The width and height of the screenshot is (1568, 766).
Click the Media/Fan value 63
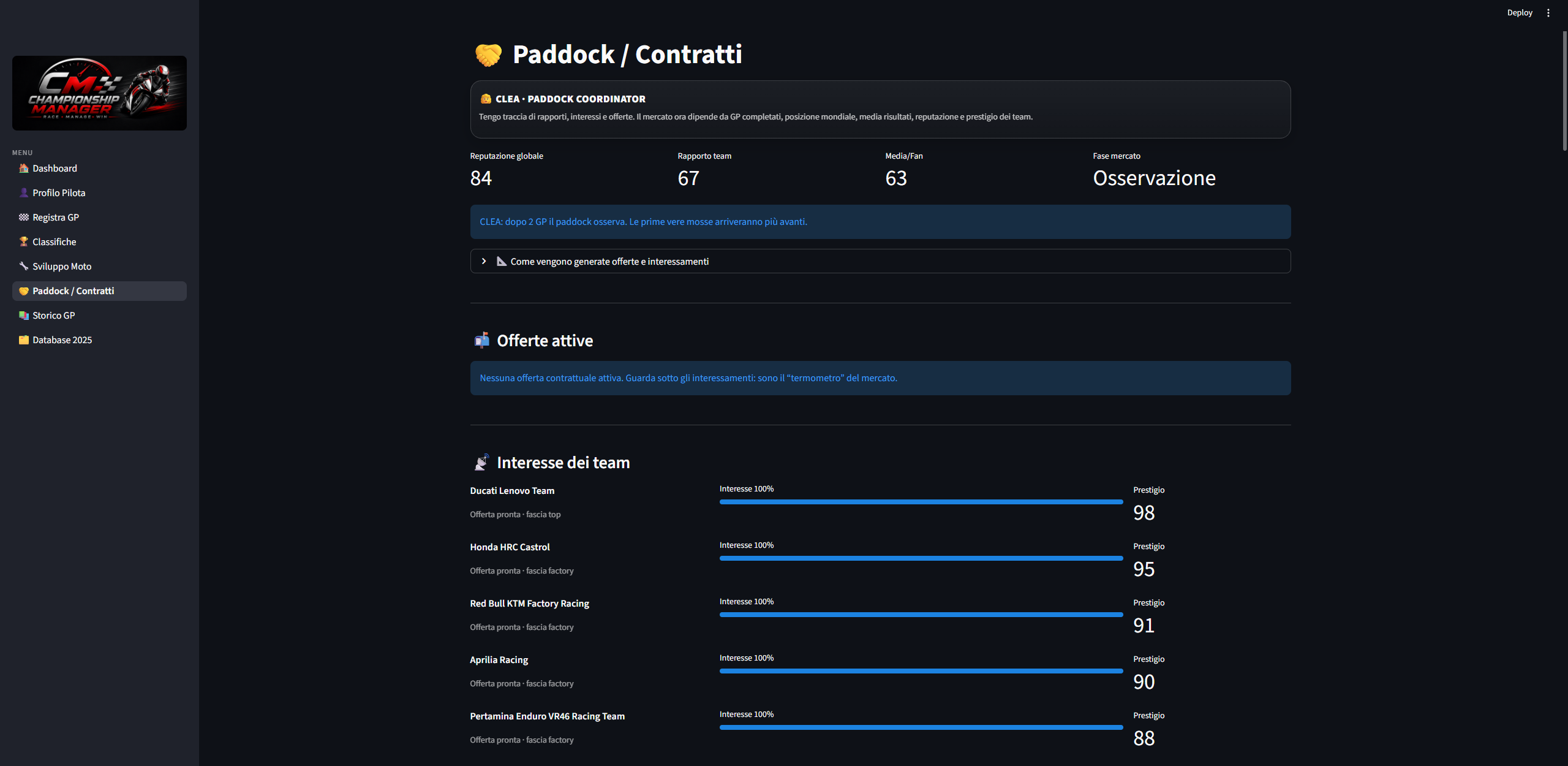(x=896, y=178)
